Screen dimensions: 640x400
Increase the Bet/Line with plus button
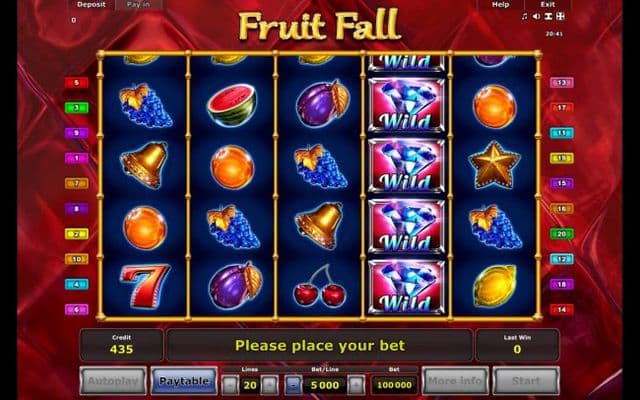pos(356,384)
